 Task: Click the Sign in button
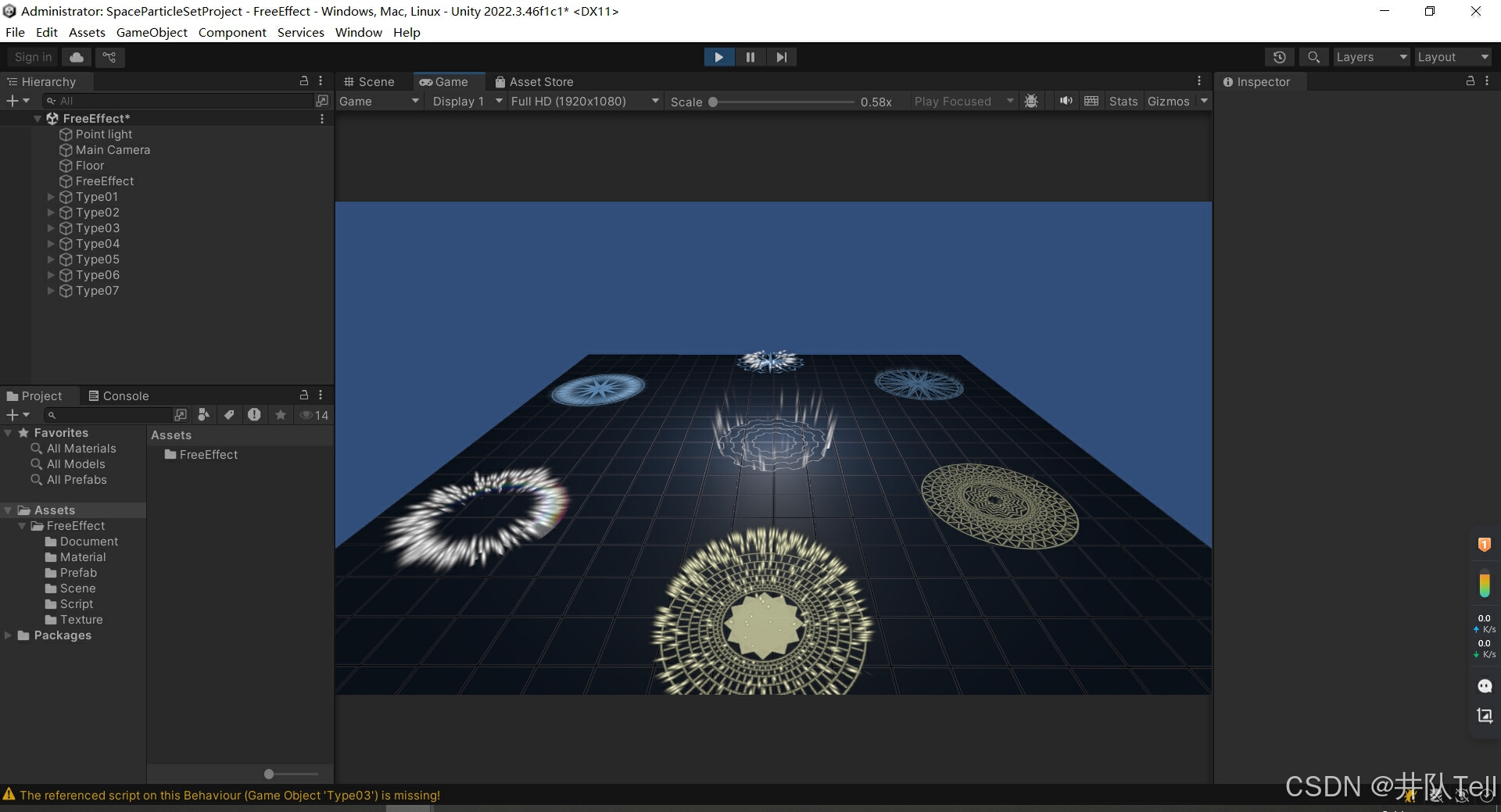[33, 57]
